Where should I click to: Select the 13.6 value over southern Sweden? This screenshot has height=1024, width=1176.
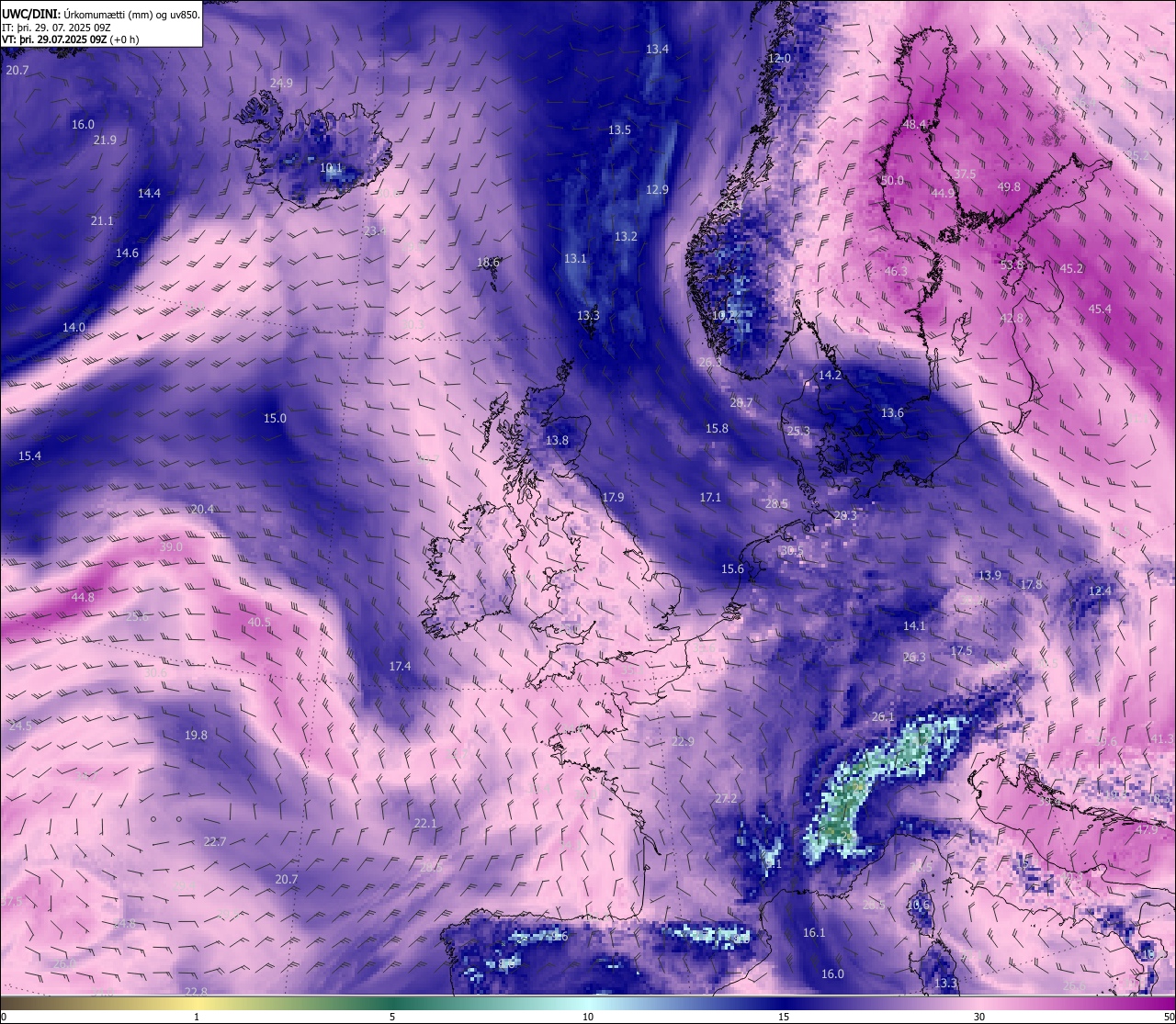pos(892,412)
